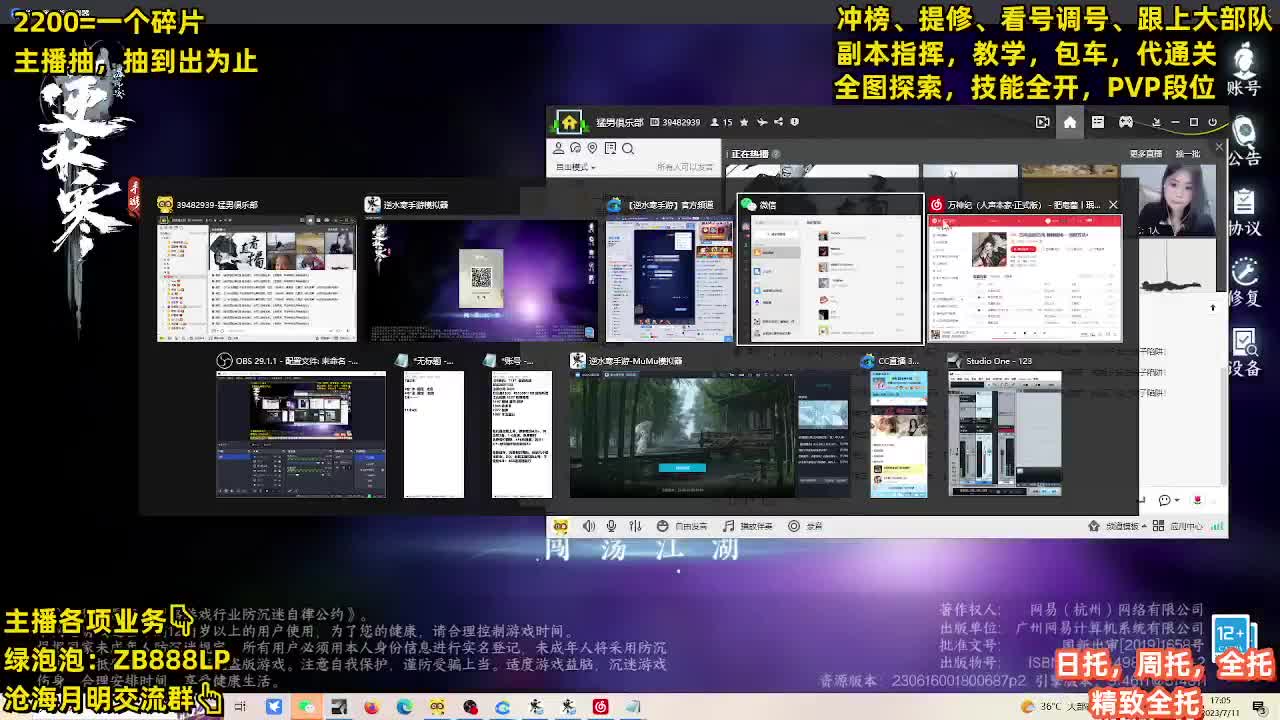Toggle the favorite star for 猛男俱乐部 channel
The height and width of the screenshot is (720, 1280).
click(744, 122)
